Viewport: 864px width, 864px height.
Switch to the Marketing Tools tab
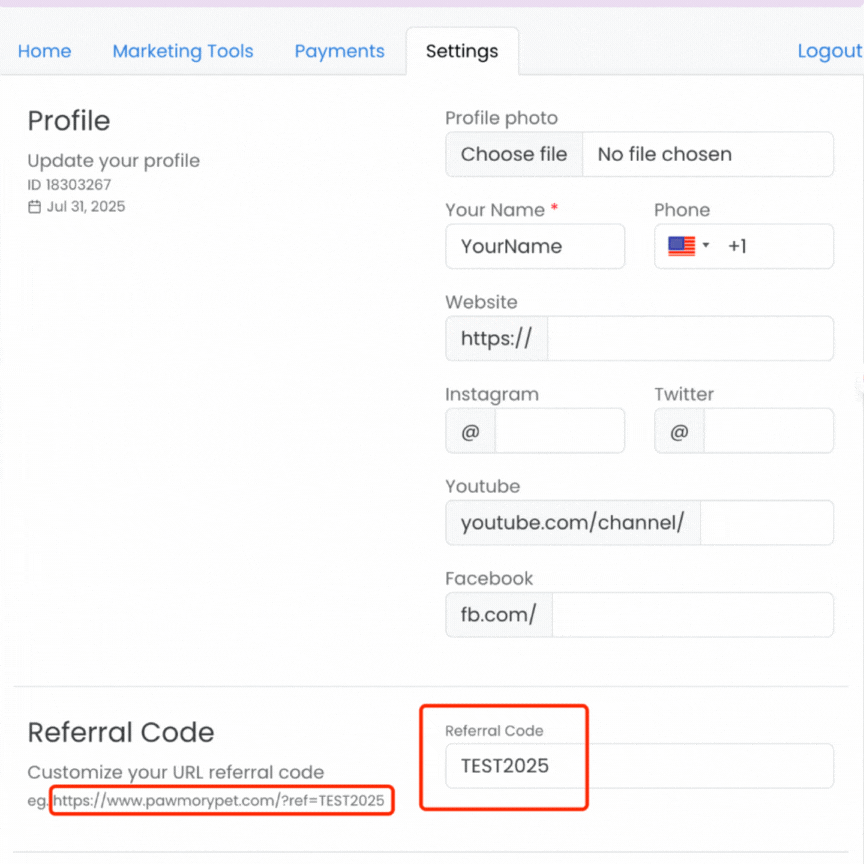(183, 51)
